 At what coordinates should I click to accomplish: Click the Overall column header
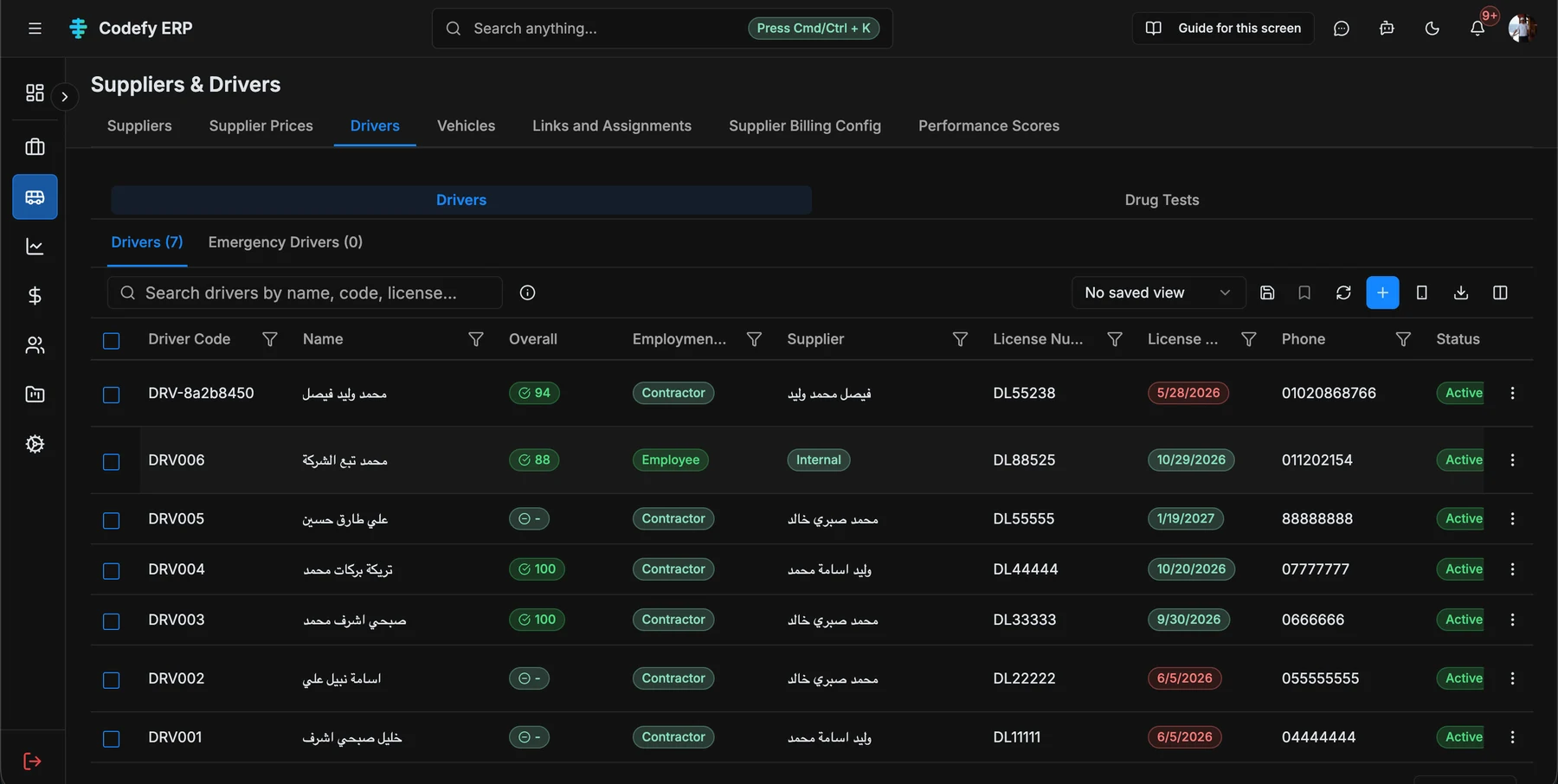pyautogui.click(x=533, y=339)
